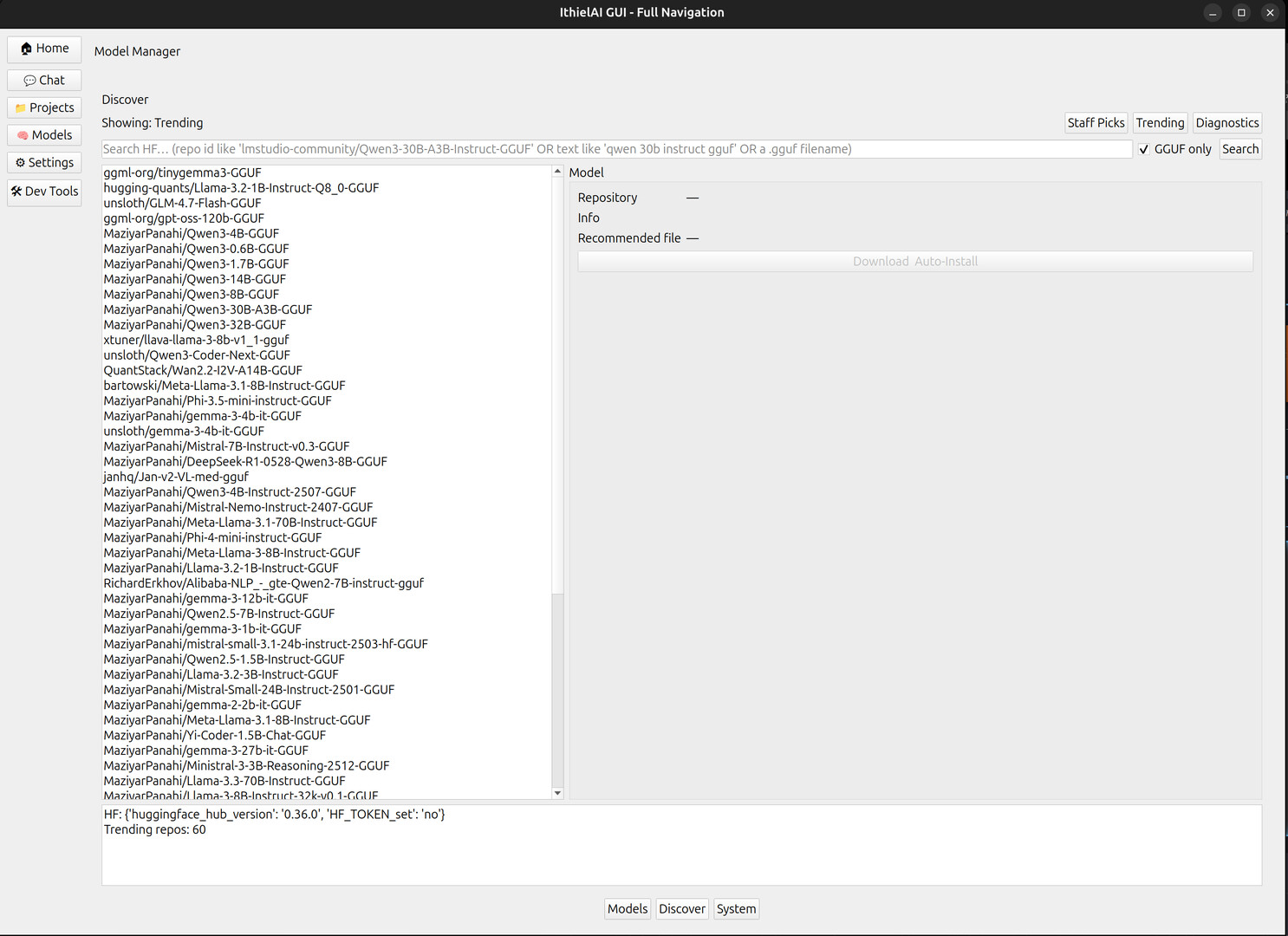Select ggml-org/gpt-oss-120b-GGUF from the list
This screenshot has width=1288, height=936.
click(183, 218)
